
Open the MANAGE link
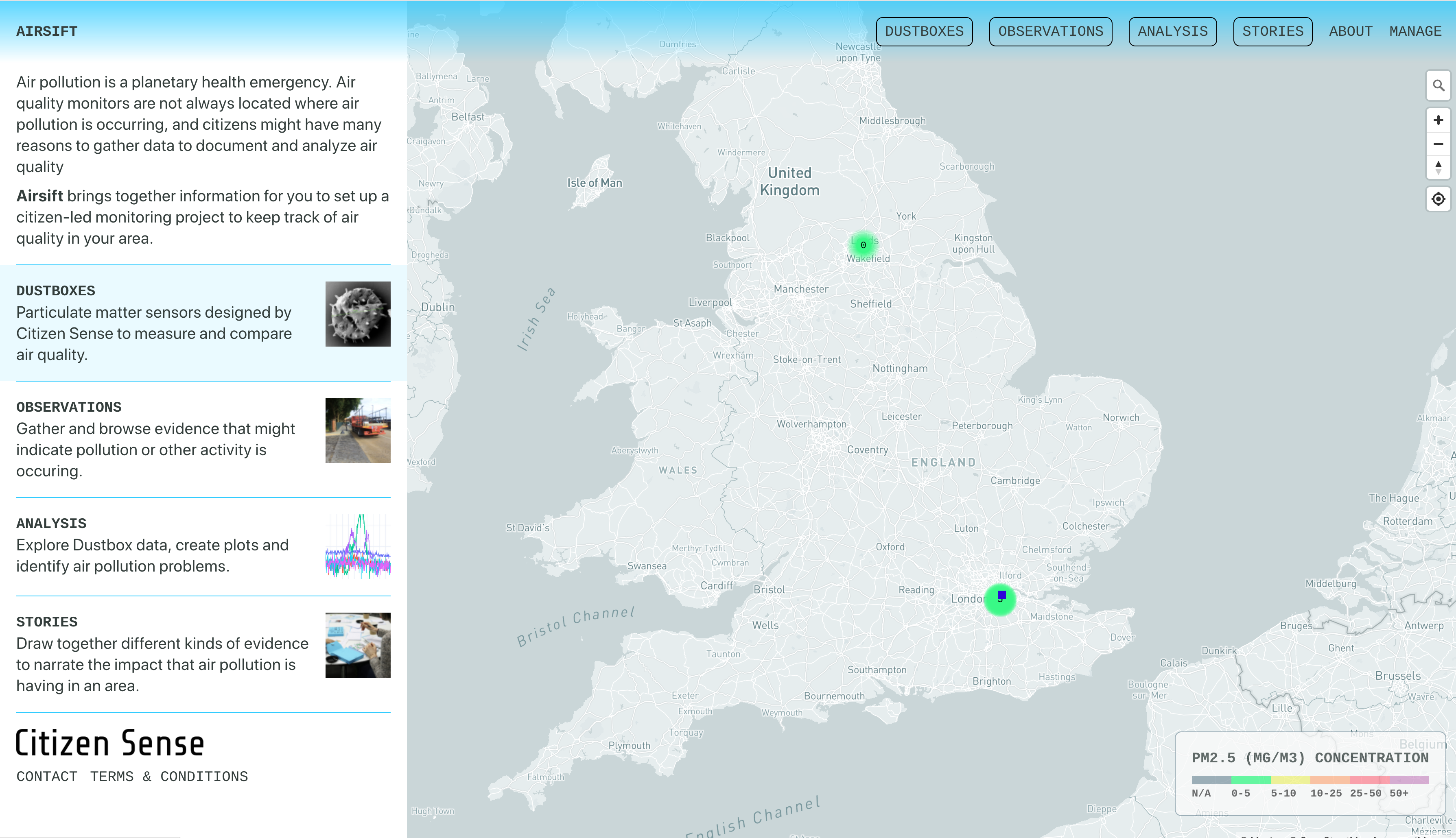point(1414,31)
